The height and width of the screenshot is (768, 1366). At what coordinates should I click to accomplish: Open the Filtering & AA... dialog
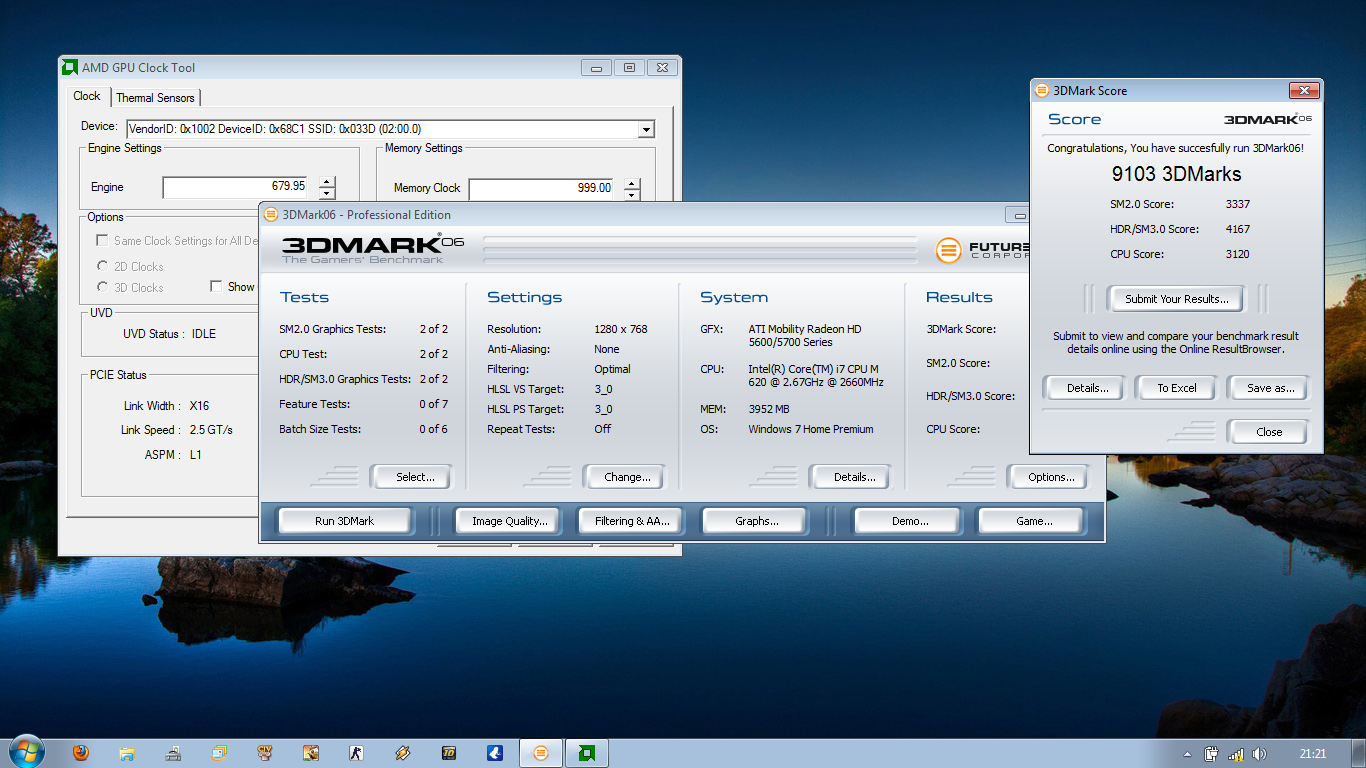(632, 521)
